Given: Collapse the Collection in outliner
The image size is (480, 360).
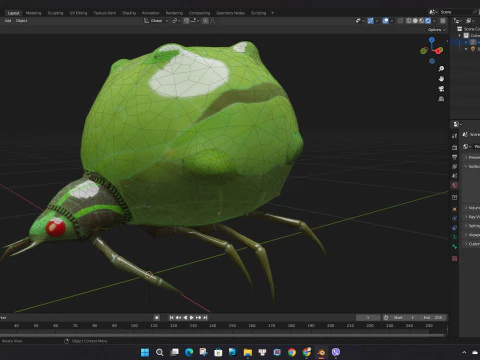Looking at the screenshot, I should coord(460,35).
